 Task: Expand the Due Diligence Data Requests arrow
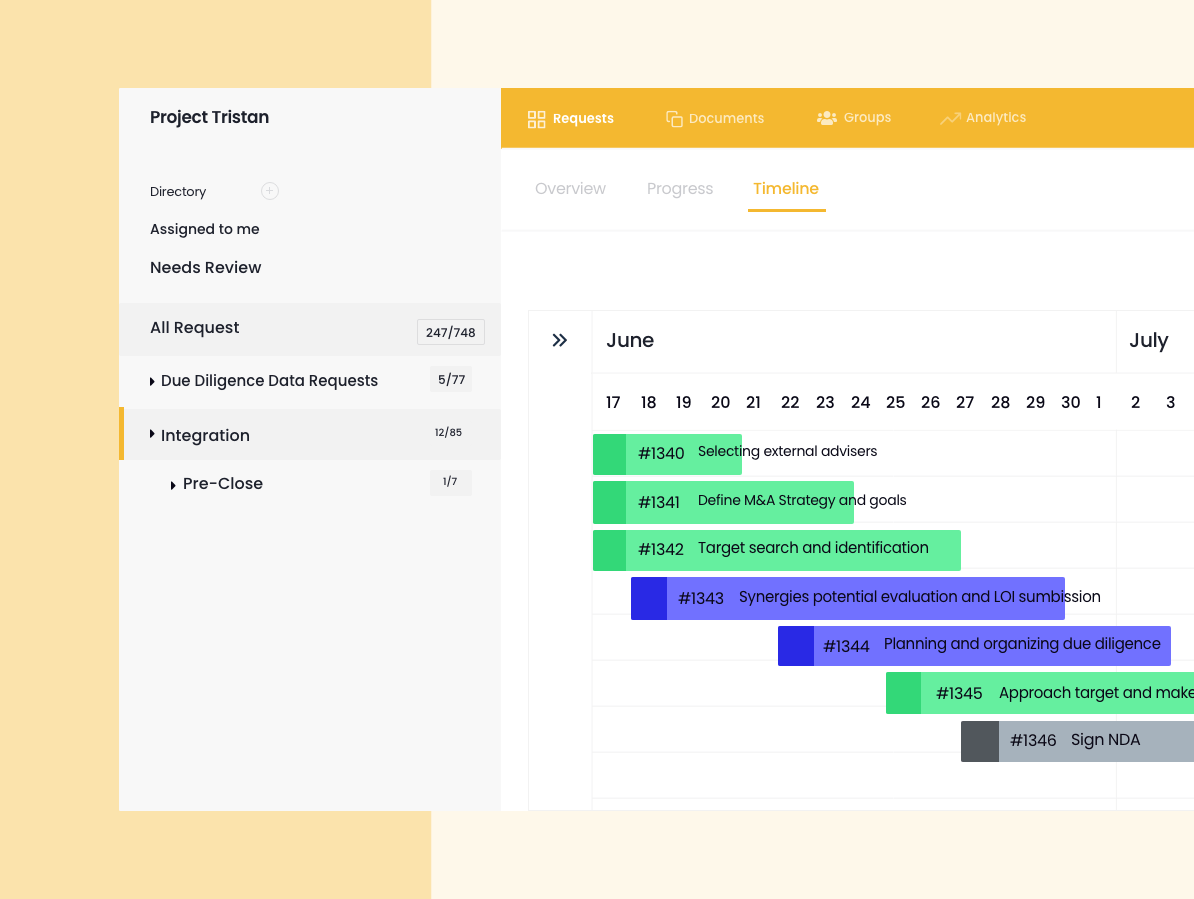coord(152,381)
